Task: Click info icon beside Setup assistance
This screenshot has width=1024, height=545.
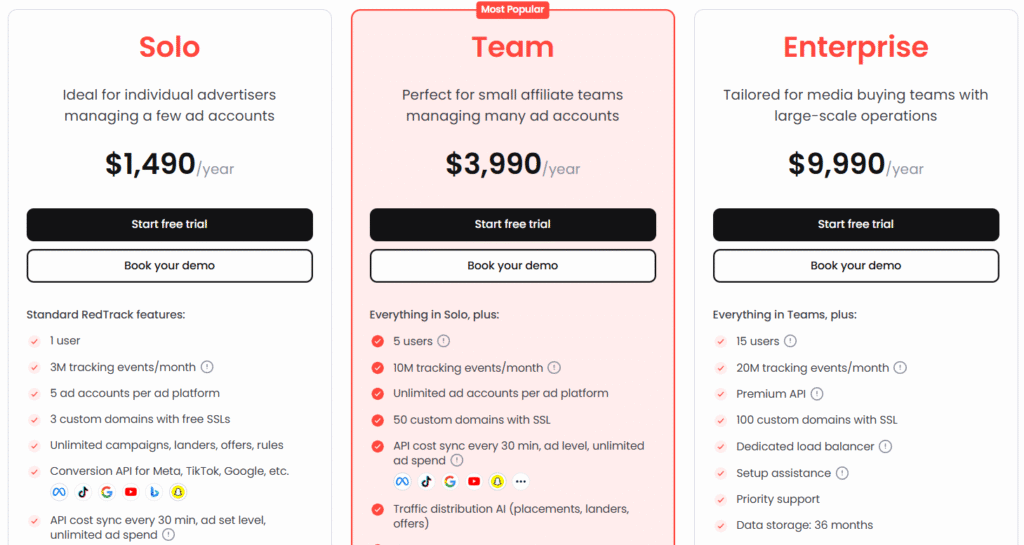Action: pyautogui.click(x=842, y=473)
